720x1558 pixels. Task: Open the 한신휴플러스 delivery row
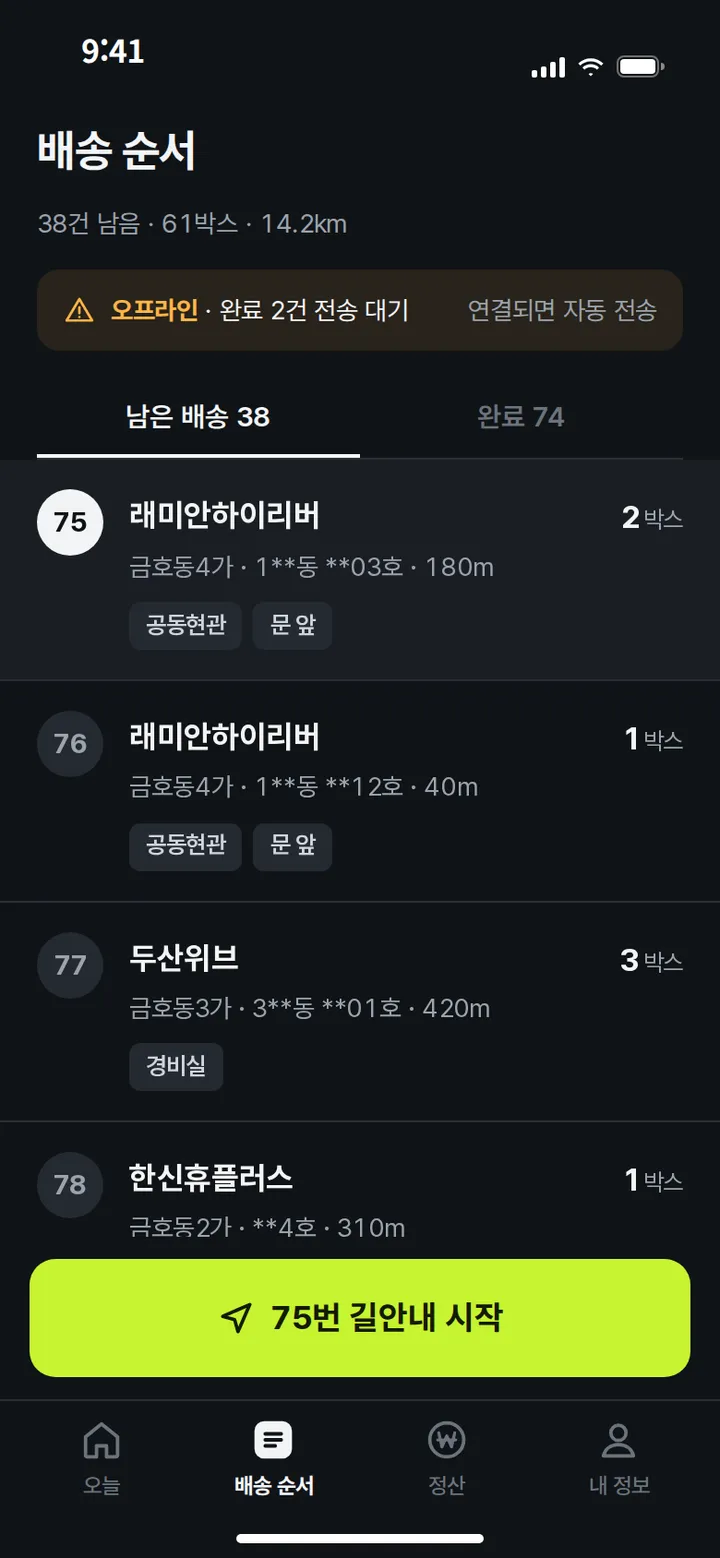point(360,1190)
